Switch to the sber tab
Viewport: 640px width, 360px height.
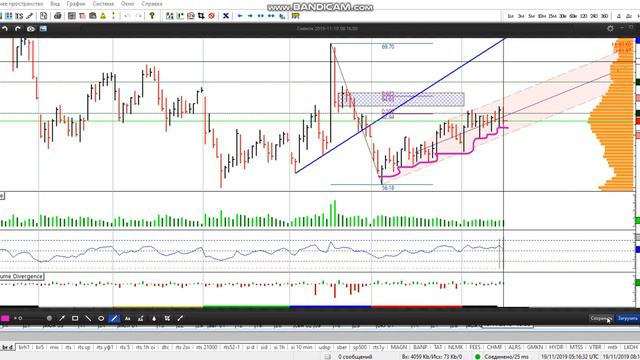tap(342, 347)
